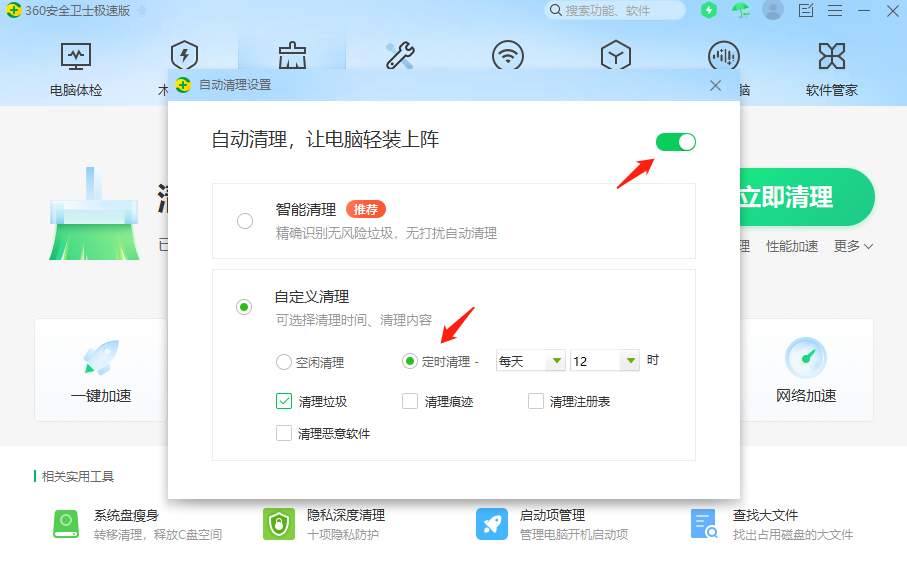Open the 软件管家 software manager tab
Screen dimensions: 907x564
[831, 67]
